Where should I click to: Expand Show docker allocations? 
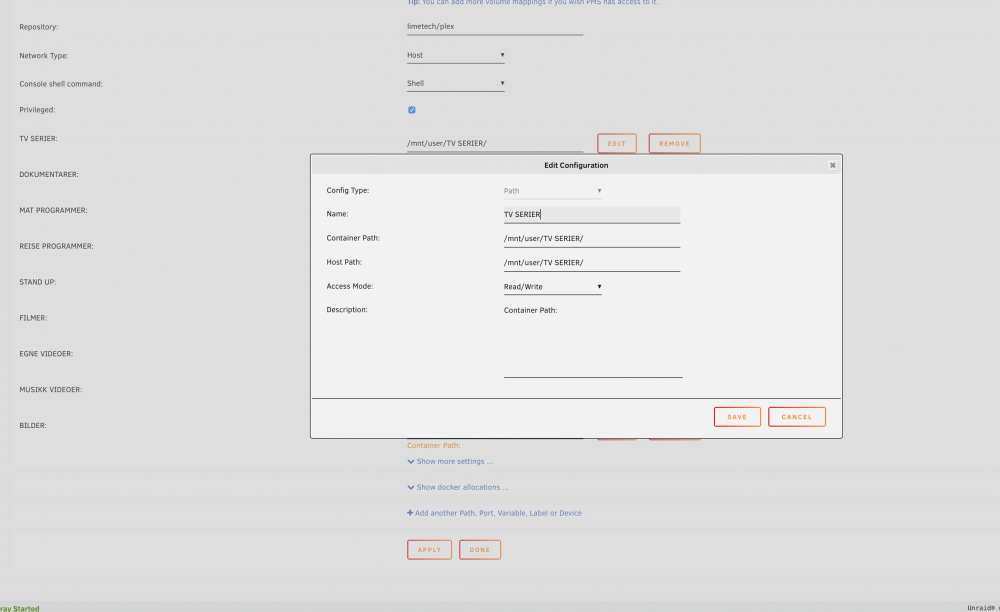pyautogui.click(x=457, y=487)
